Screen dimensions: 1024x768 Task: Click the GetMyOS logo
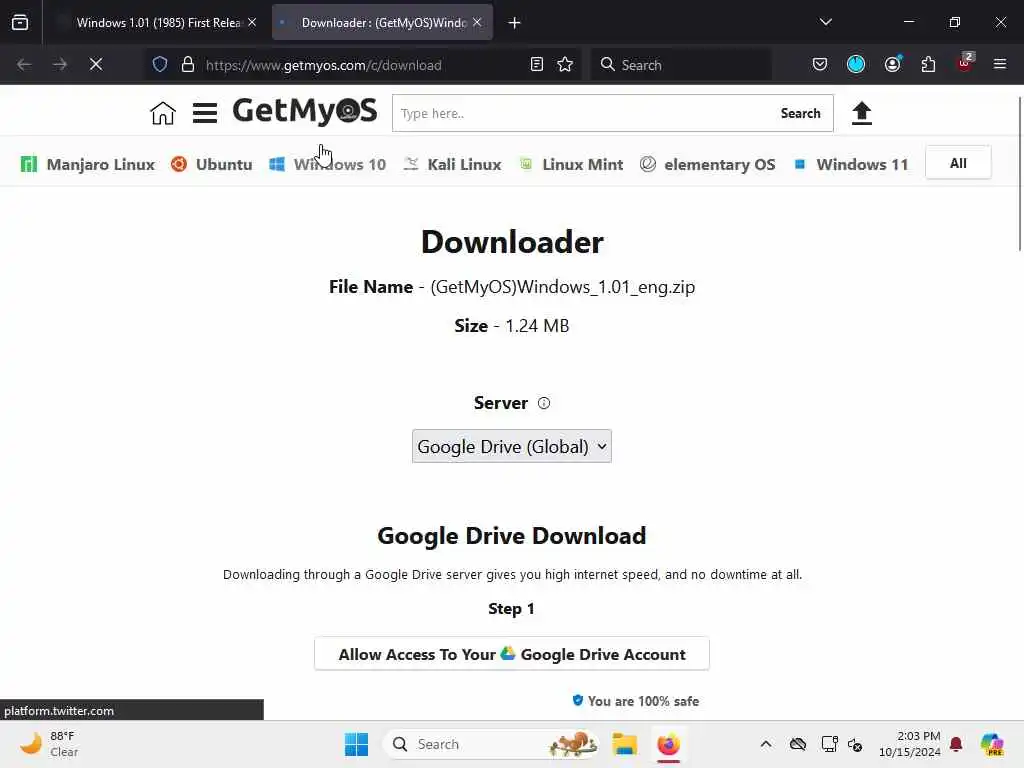point(305,110)
